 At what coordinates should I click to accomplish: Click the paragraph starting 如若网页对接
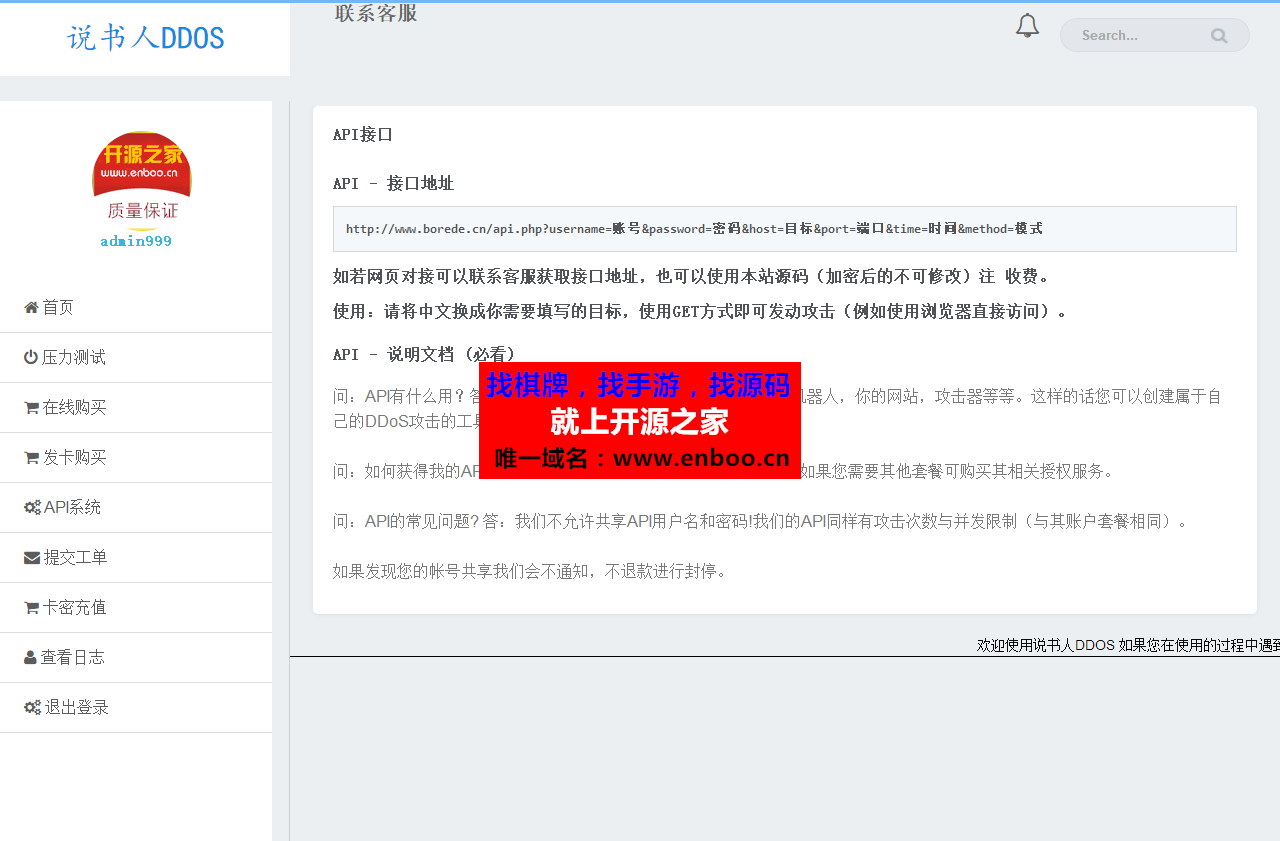(x=692, y=276)
